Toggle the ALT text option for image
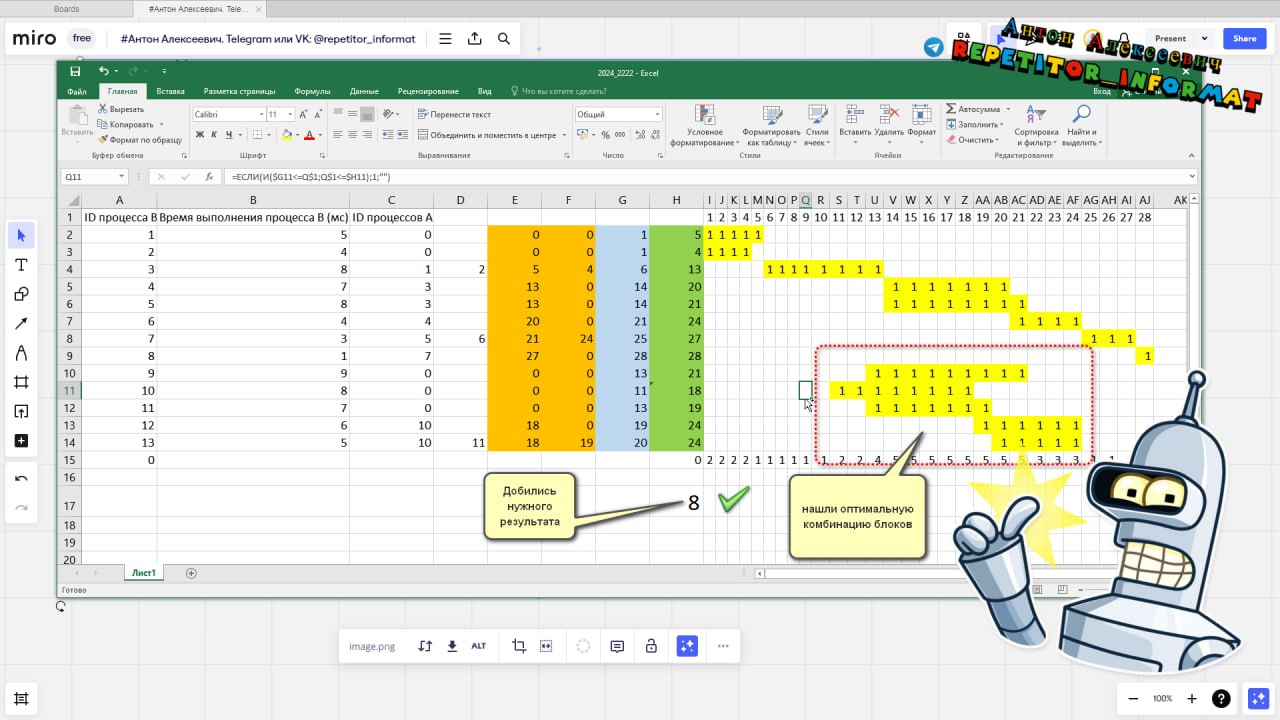The width and height of the screenshot is (1280, 720). pos(479,646)
